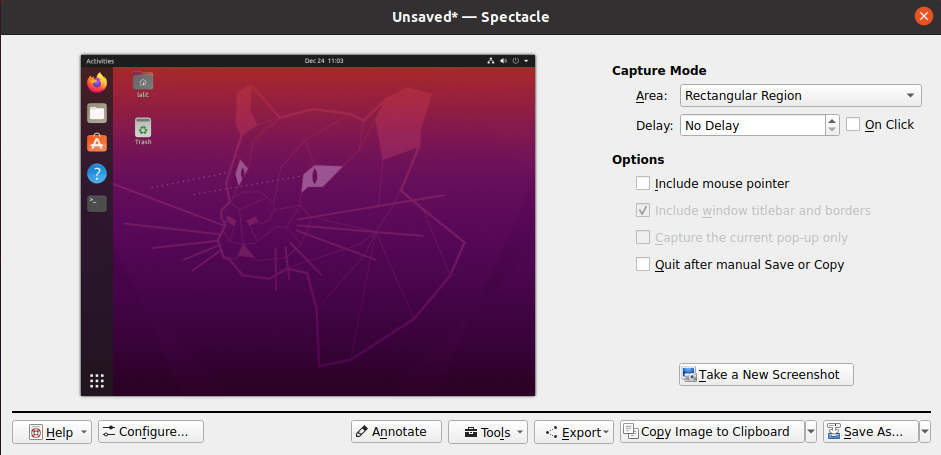Enable Quit after manual Save or Copy
941x455 pixels.
tap(643, 264)
